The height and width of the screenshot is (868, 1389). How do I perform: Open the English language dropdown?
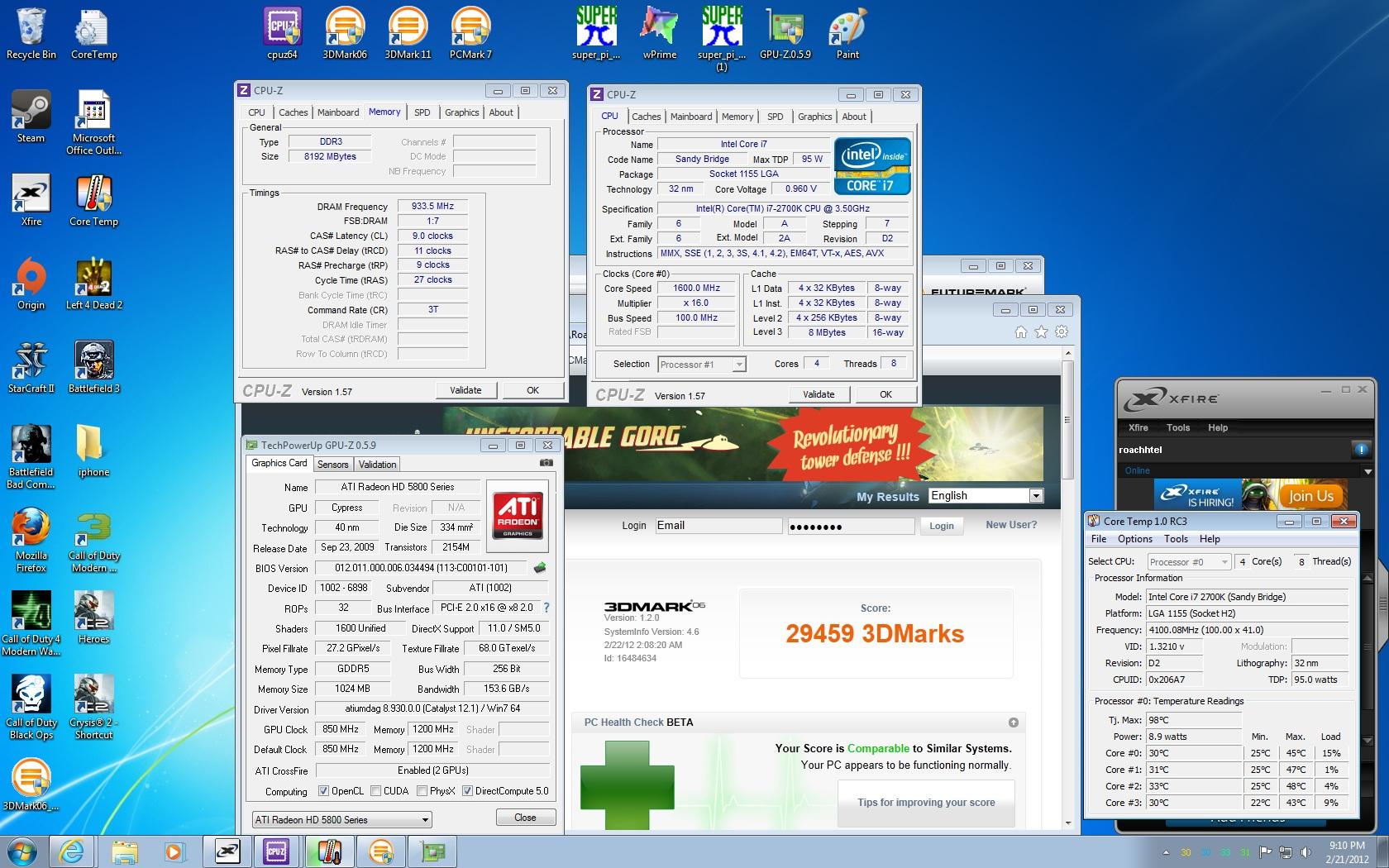click(x=986, y=495)
